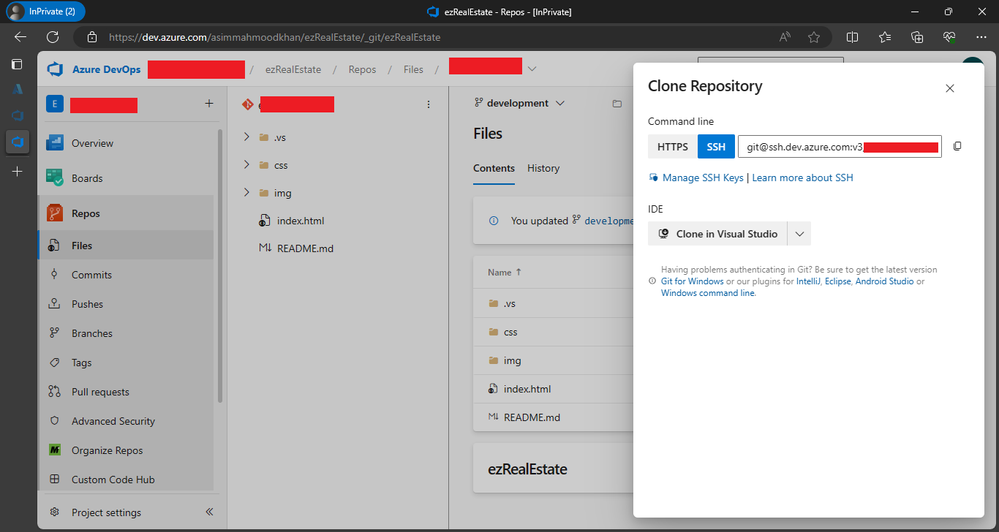The height and width of the screenshot is (532, 999).
Task: Open Learn more about SSH link
Action: point(802,178)
